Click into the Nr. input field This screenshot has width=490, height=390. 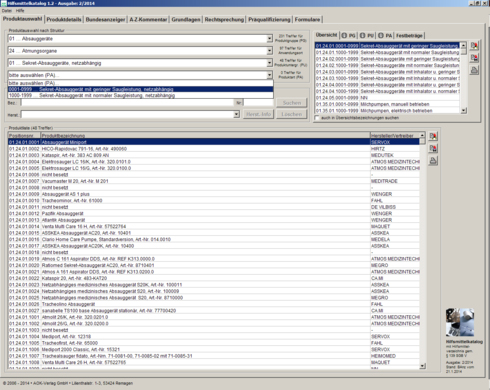click(x=258, y=103)
